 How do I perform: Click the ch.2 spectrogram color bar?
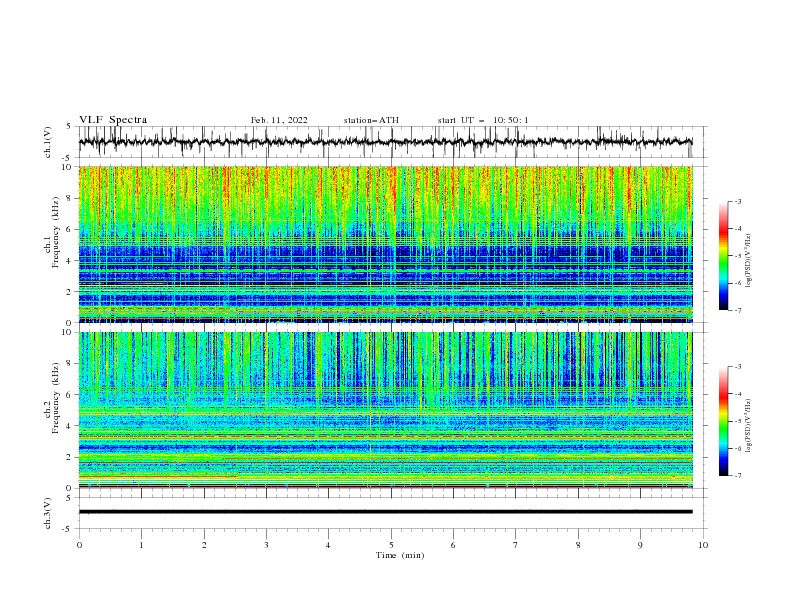(x=723, y=421)
